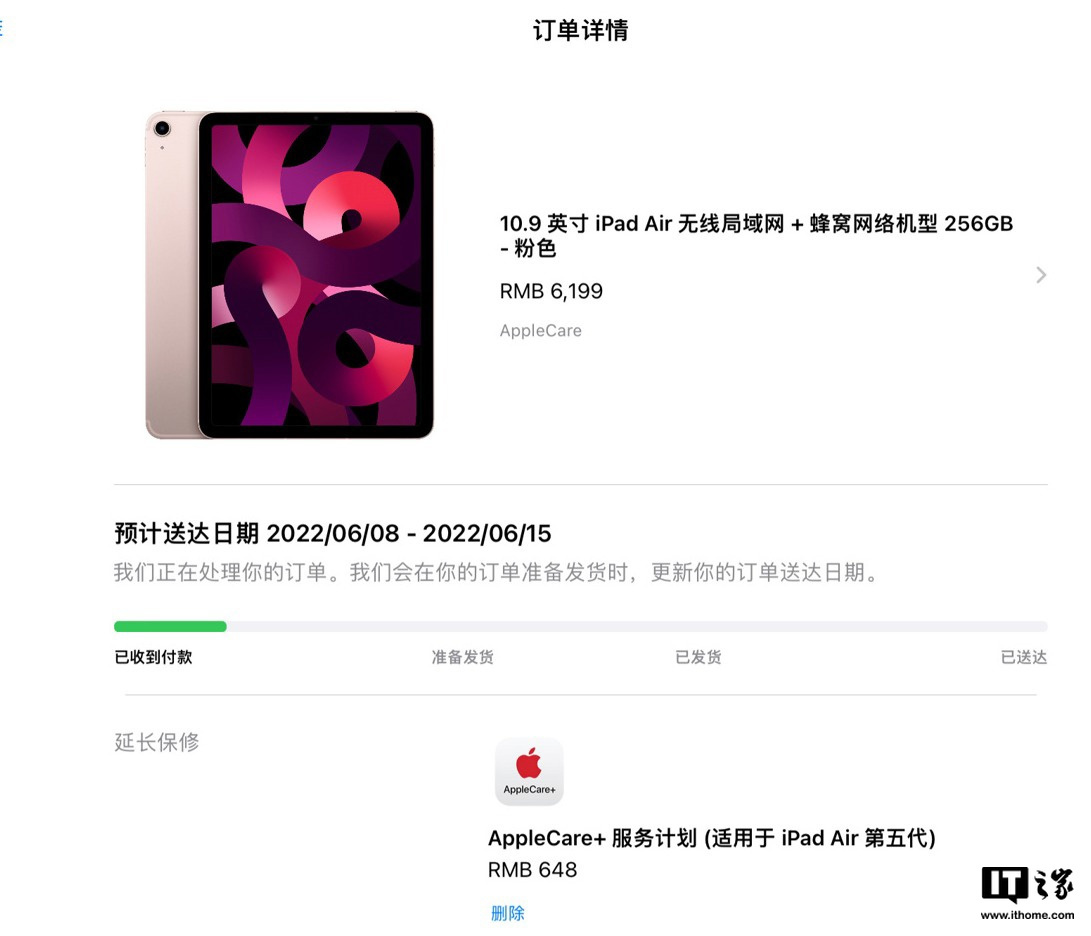Click the RMB 648 AppleCare+ price

pyautogui.click(x=532, y=870)
